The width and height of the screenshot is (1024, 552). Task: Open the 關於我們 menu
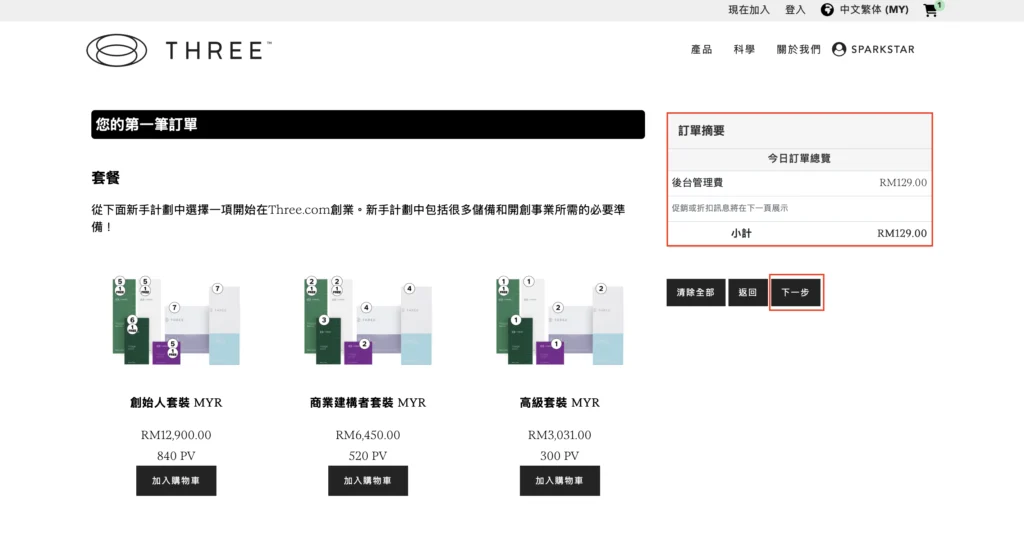tap(798, 50)
